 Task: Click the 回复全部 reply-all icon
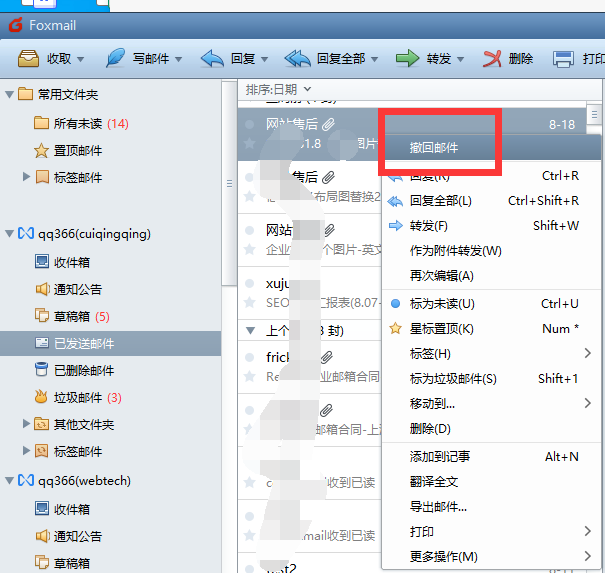pyautogui.click(x=297, y=58)
